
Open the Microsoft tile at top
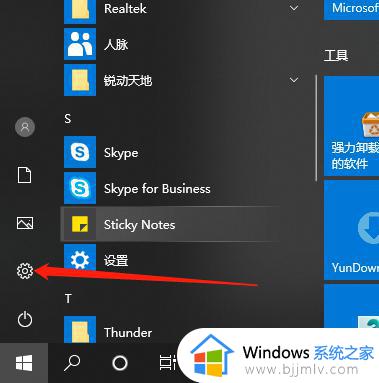pyautogui.click(x=351, y=10)
